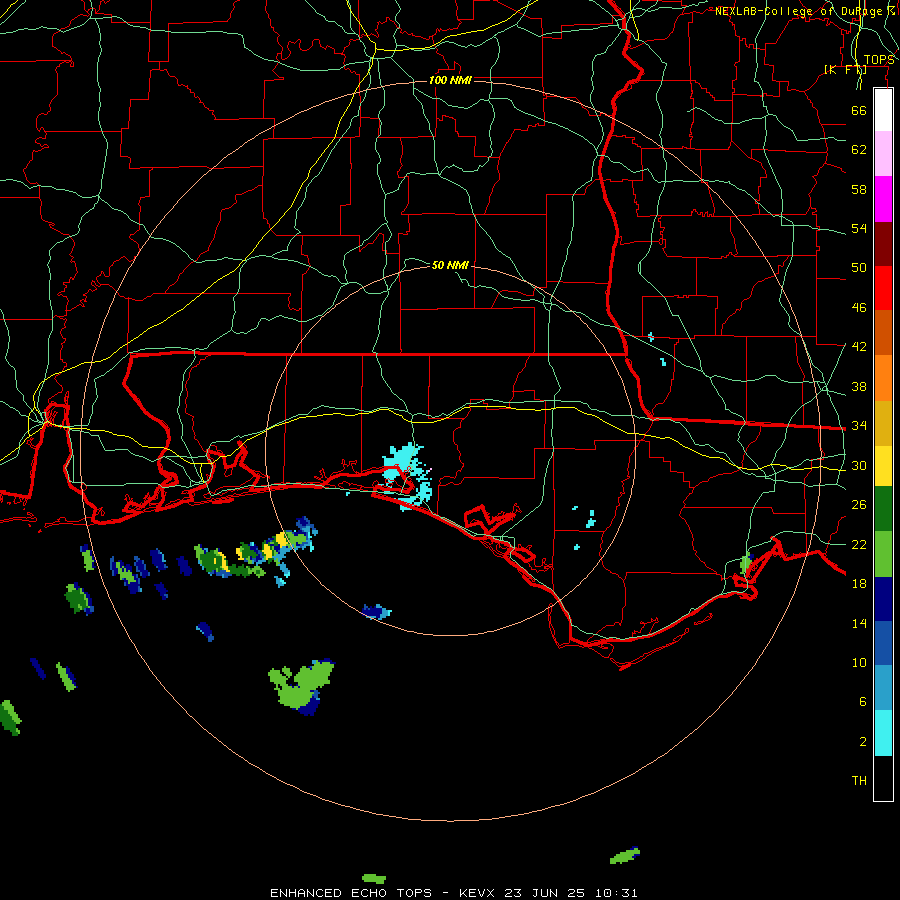Image resolution: width=900 pixels, height=900 pixels.
Task: Click the white swatch in the tops legend
Action: [x=883, y=110]
